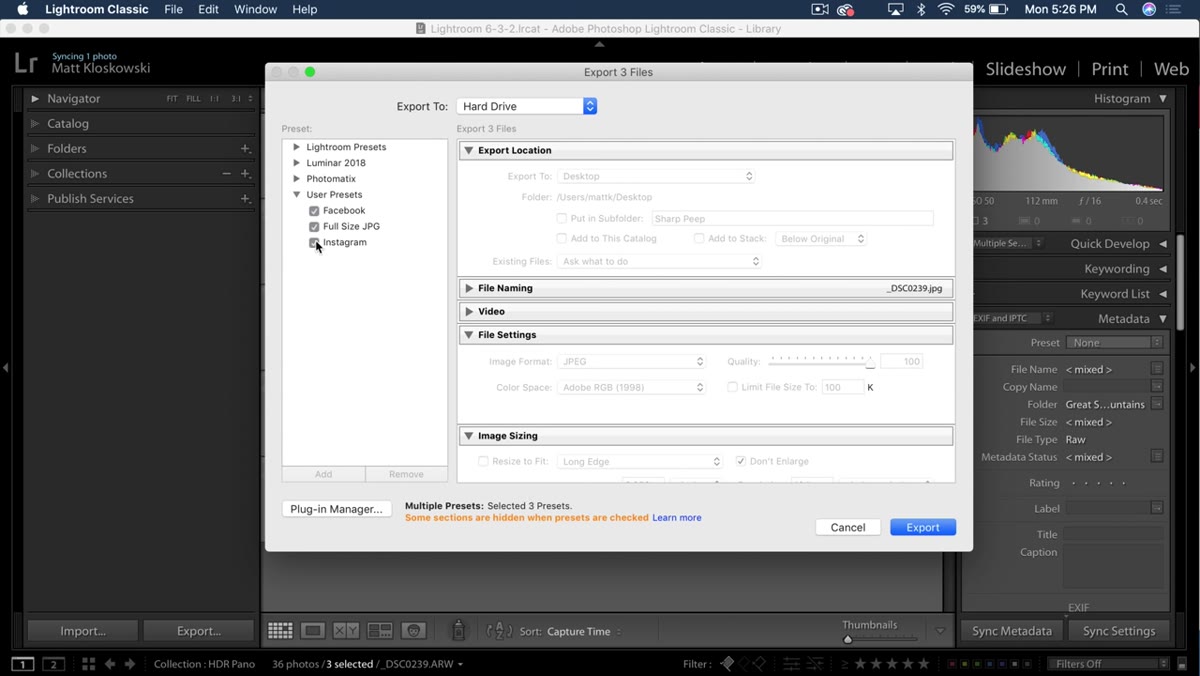Open File menu in menu bar

[173, 9]
